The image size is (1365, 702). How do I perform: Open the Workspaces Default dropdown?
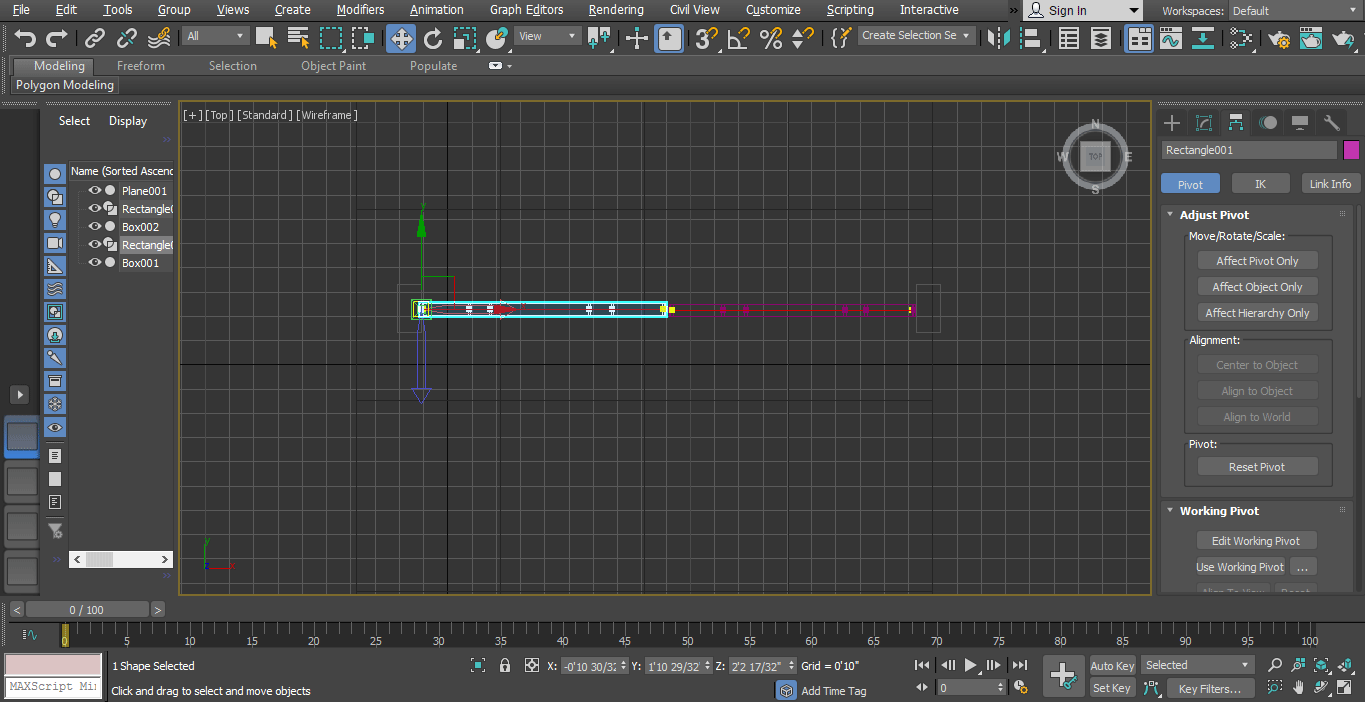[x=1294, y=11]
